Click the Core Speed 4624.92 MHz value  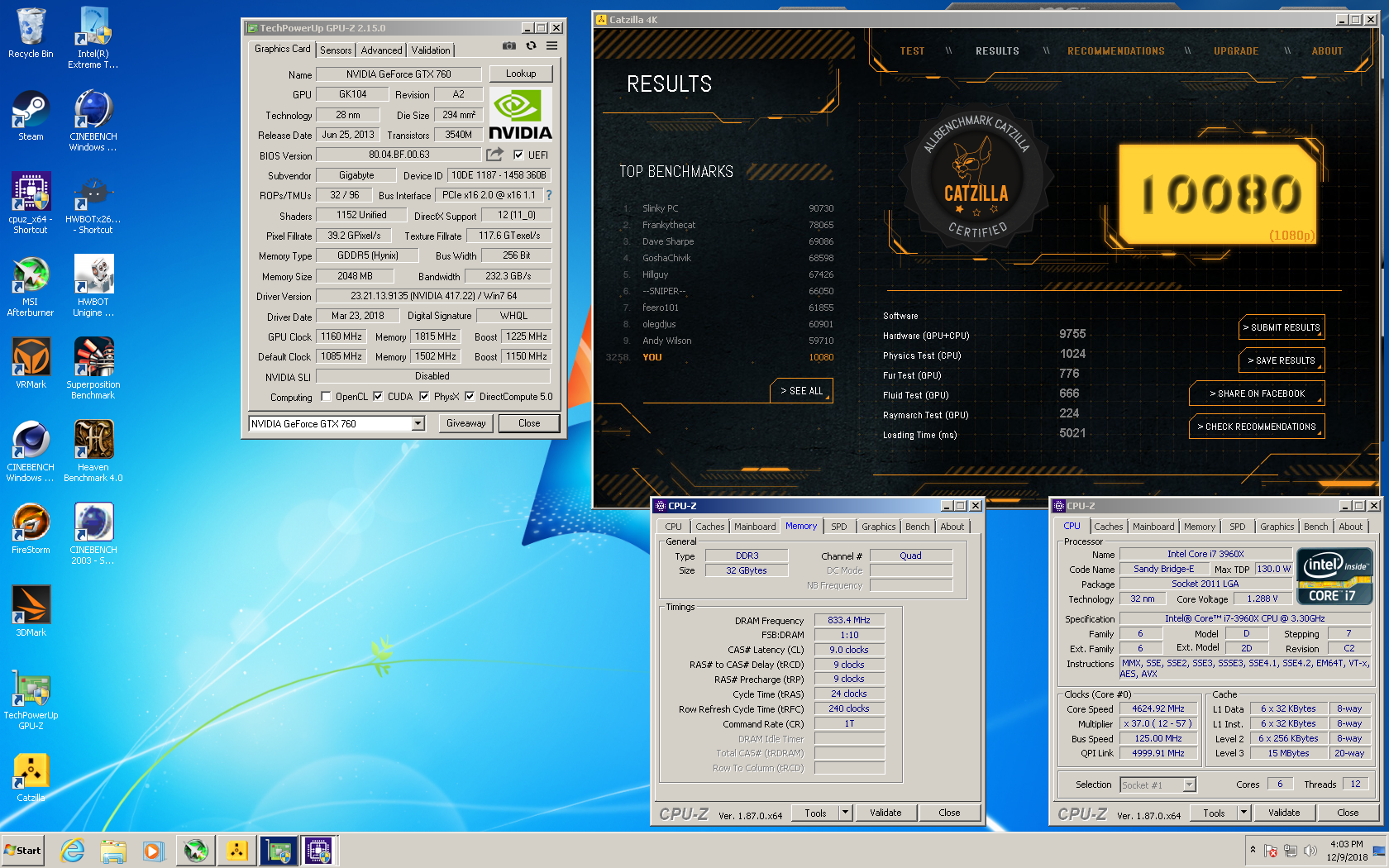click(1157, 708)
